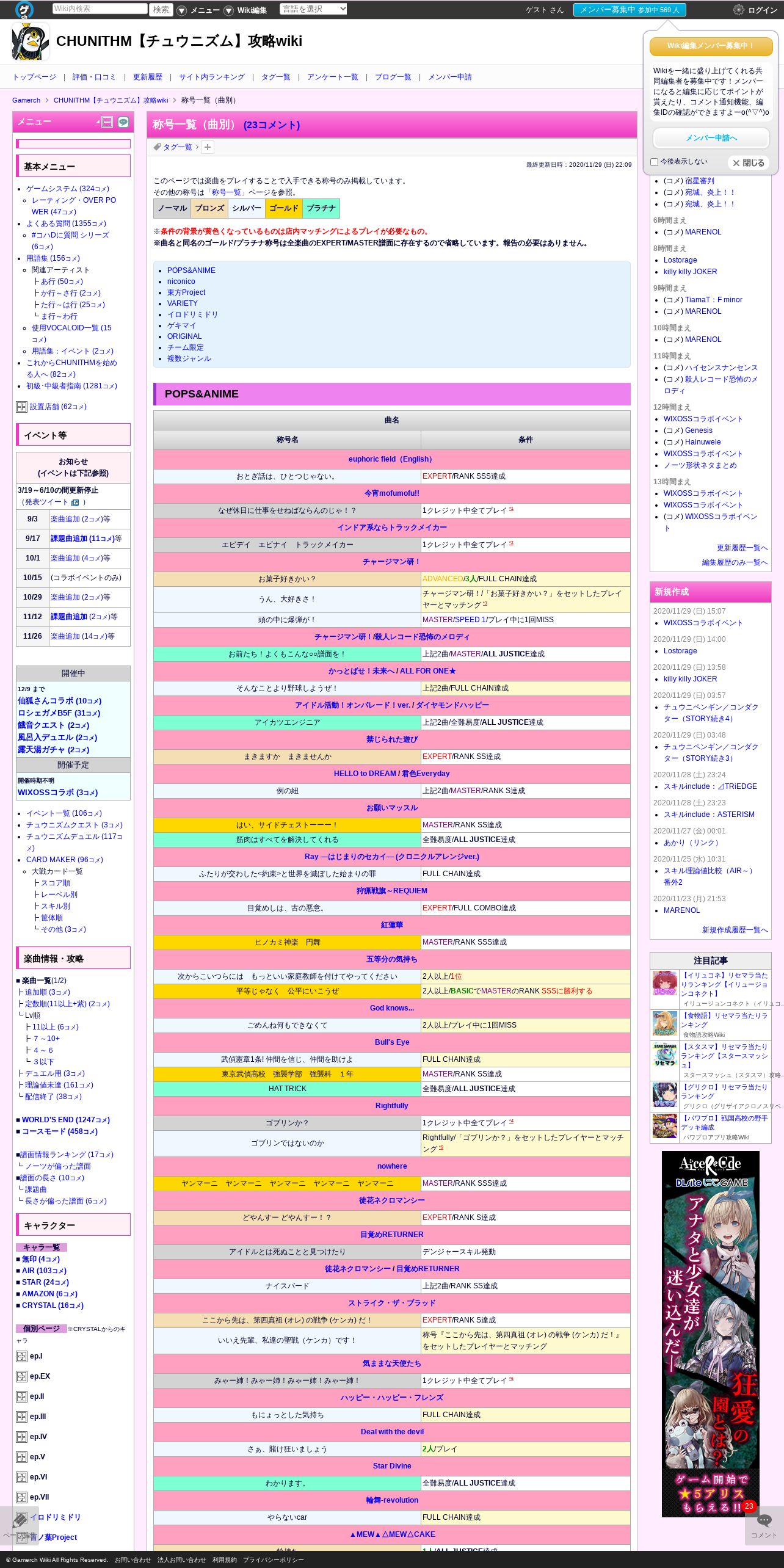Open アンケート一覧 in the nav bar
Screen dimensions: 784x1568
332,77
